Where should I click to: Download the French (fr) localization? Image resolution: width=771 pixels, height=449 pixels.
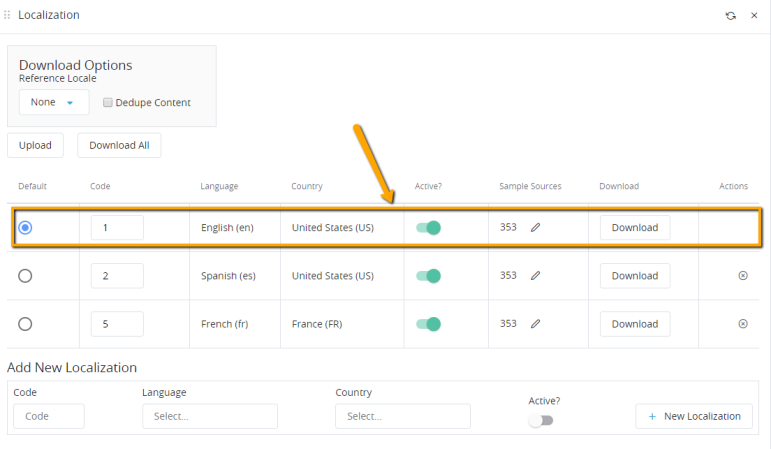coord(635,324)
